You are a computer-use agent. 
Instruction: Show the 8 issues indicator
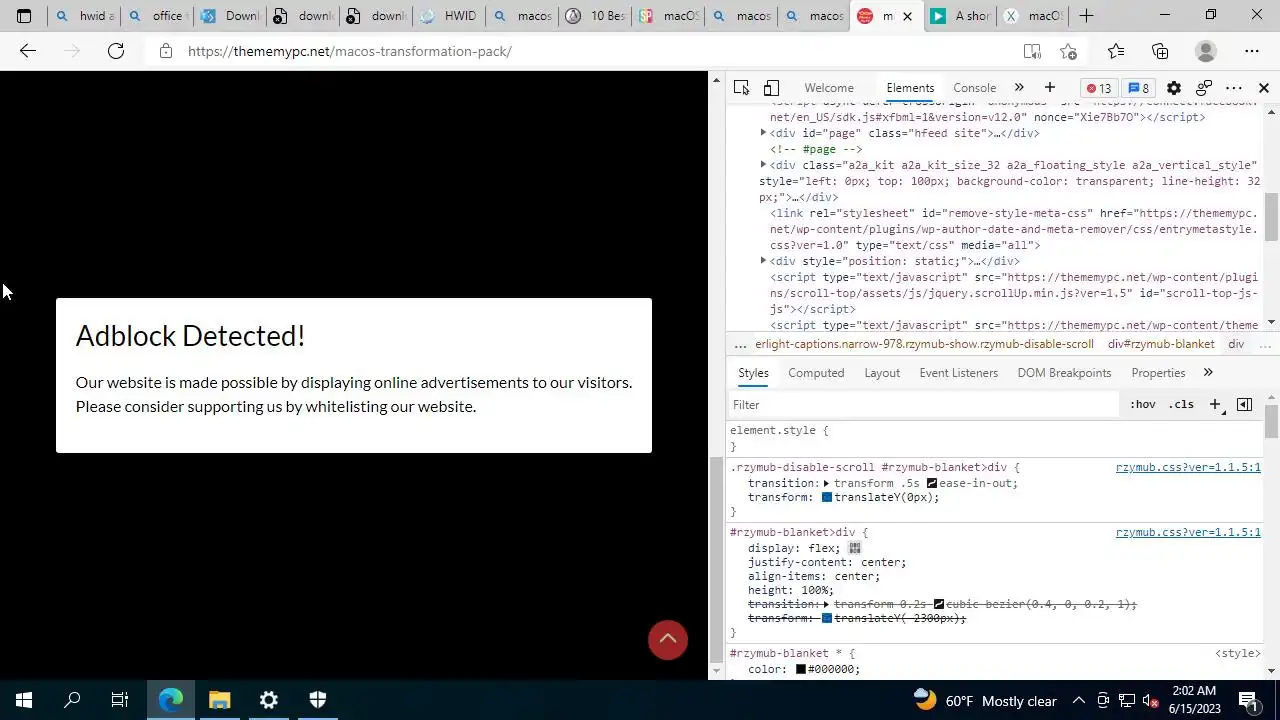(1139, 88)
